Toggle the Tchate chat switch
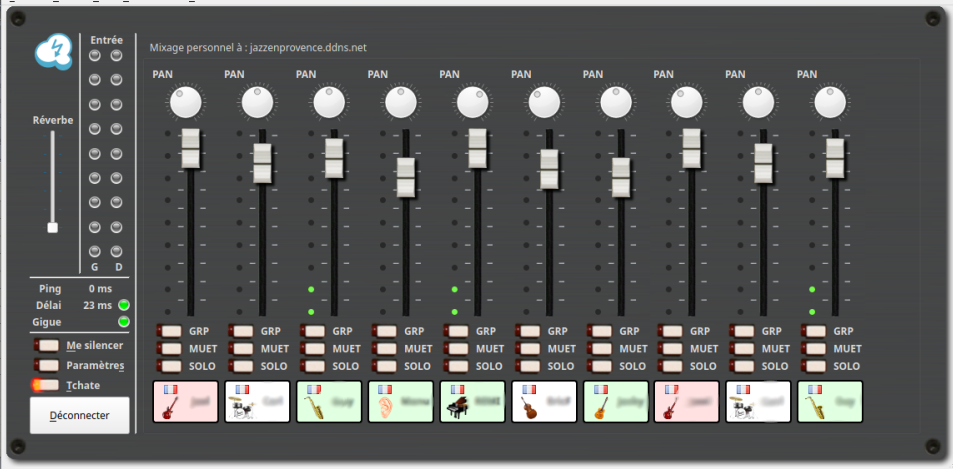Viewport: 953px width, 469px height. click(46, 385)
